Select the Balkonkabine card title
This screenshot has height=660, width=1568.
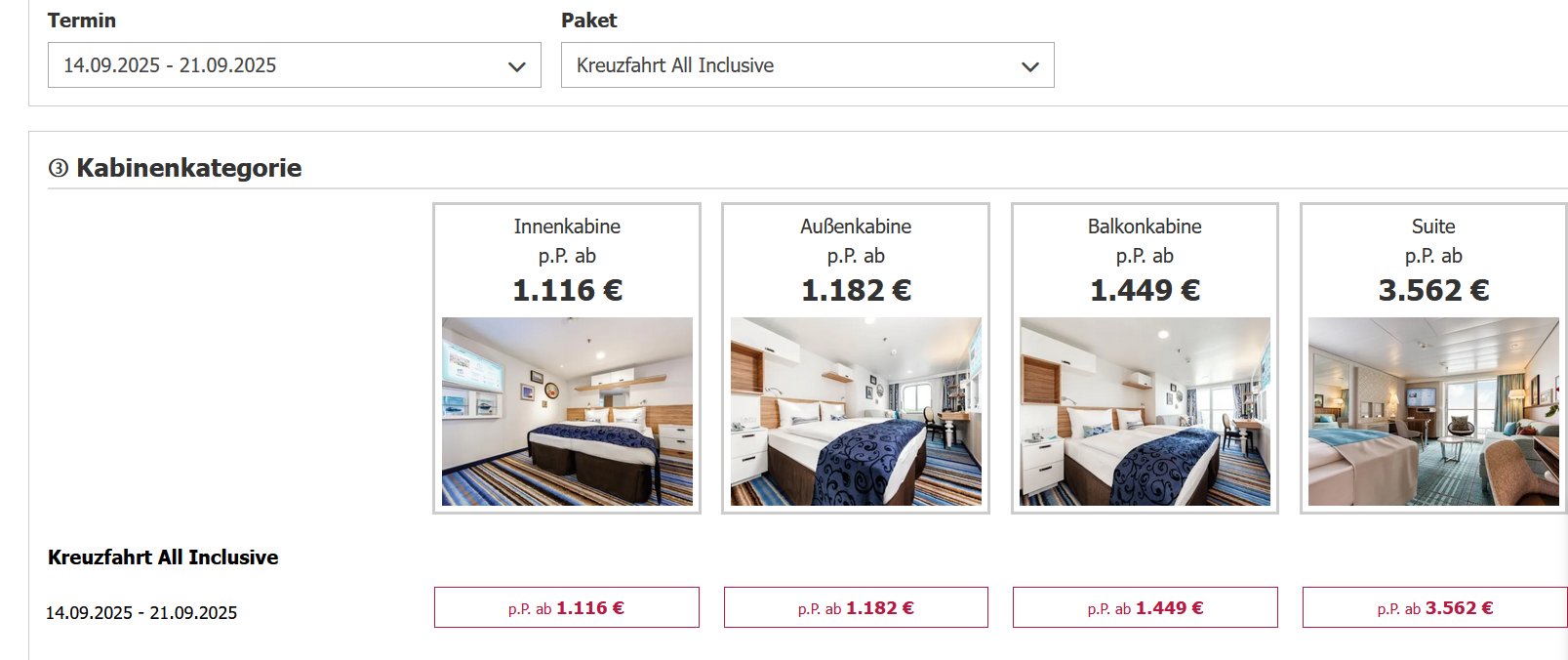[1145, 227]
